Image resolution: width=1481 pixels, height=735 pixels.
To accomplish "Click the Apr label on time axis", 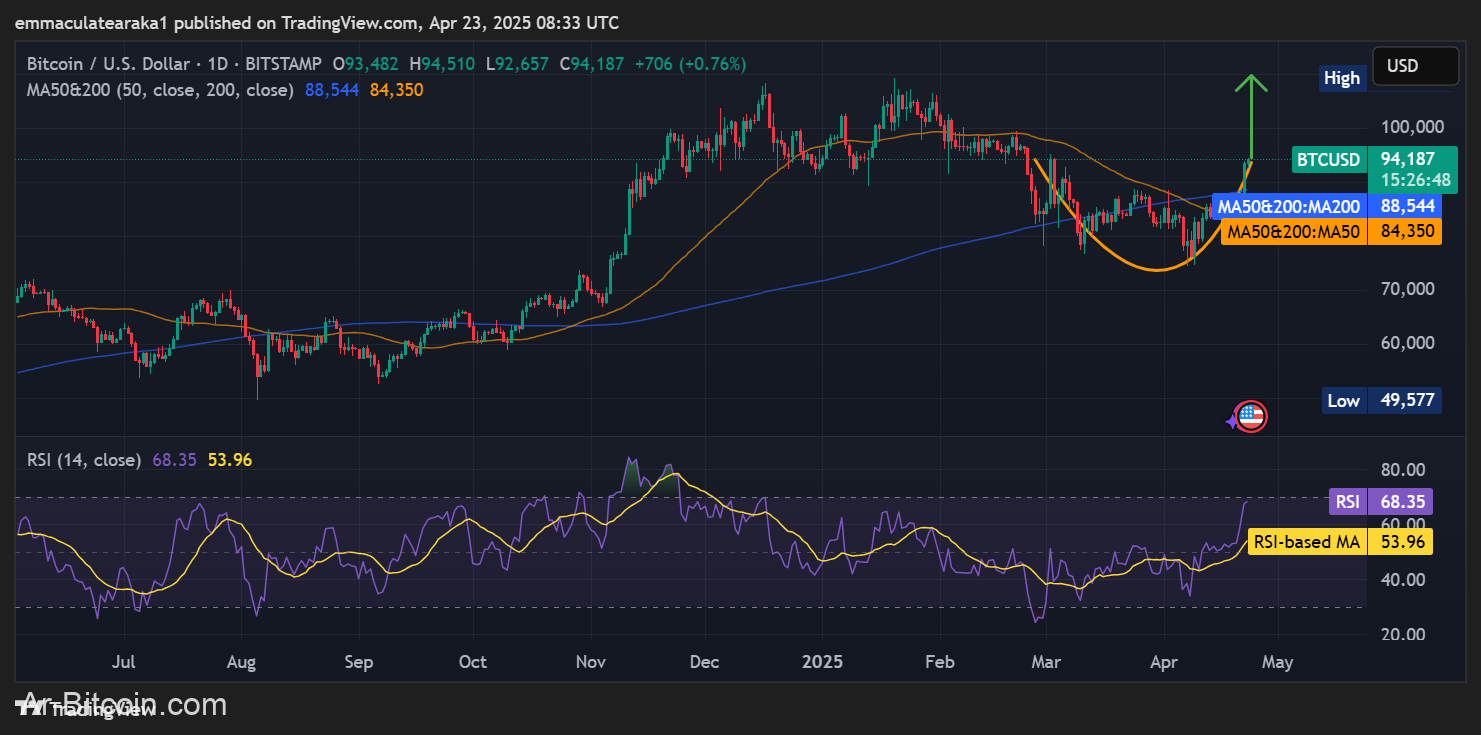I will click(1164, 662).
